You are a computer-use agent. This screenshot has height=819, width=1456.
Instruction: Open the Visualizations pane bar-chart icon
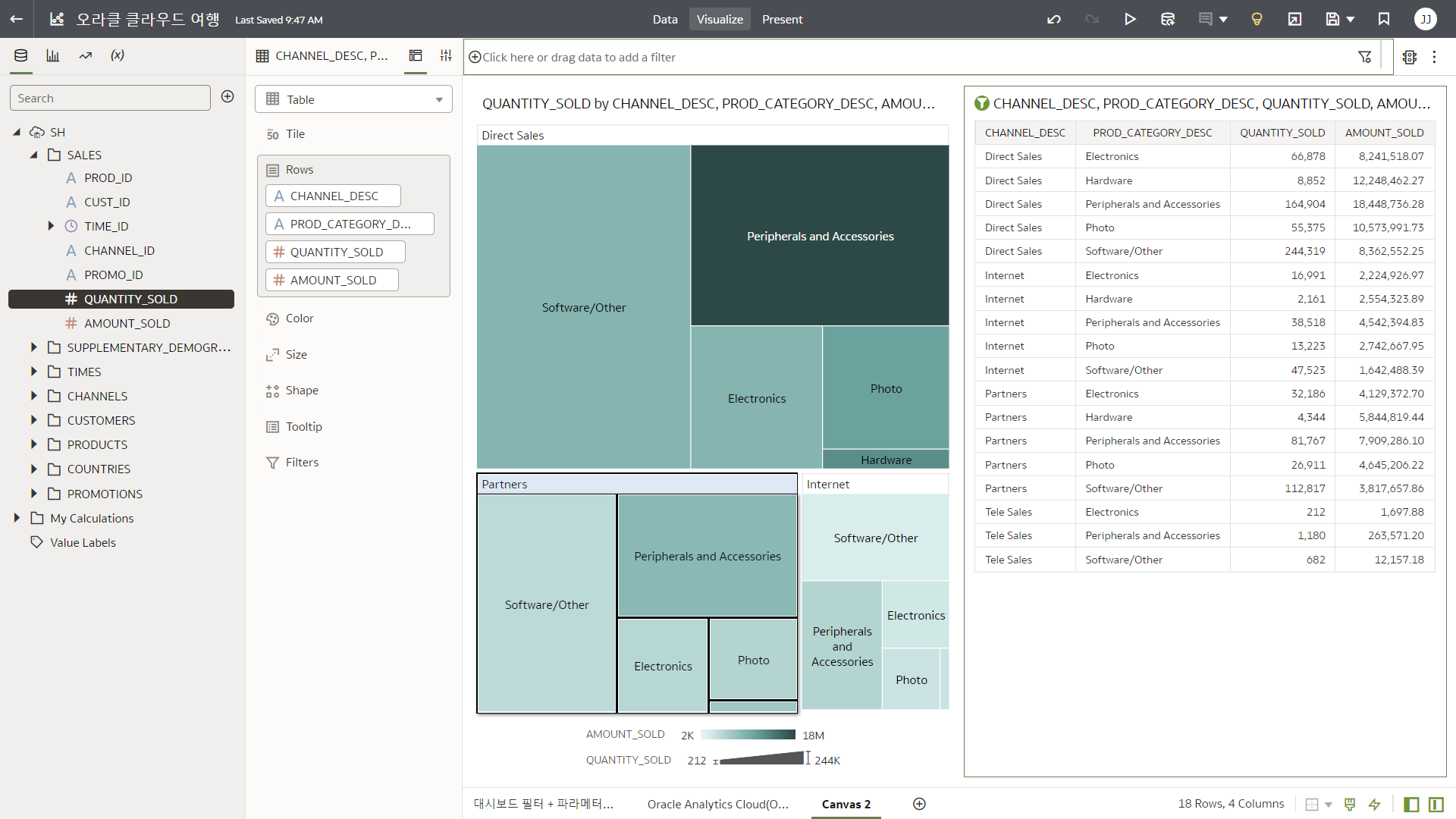pos(53,55)
